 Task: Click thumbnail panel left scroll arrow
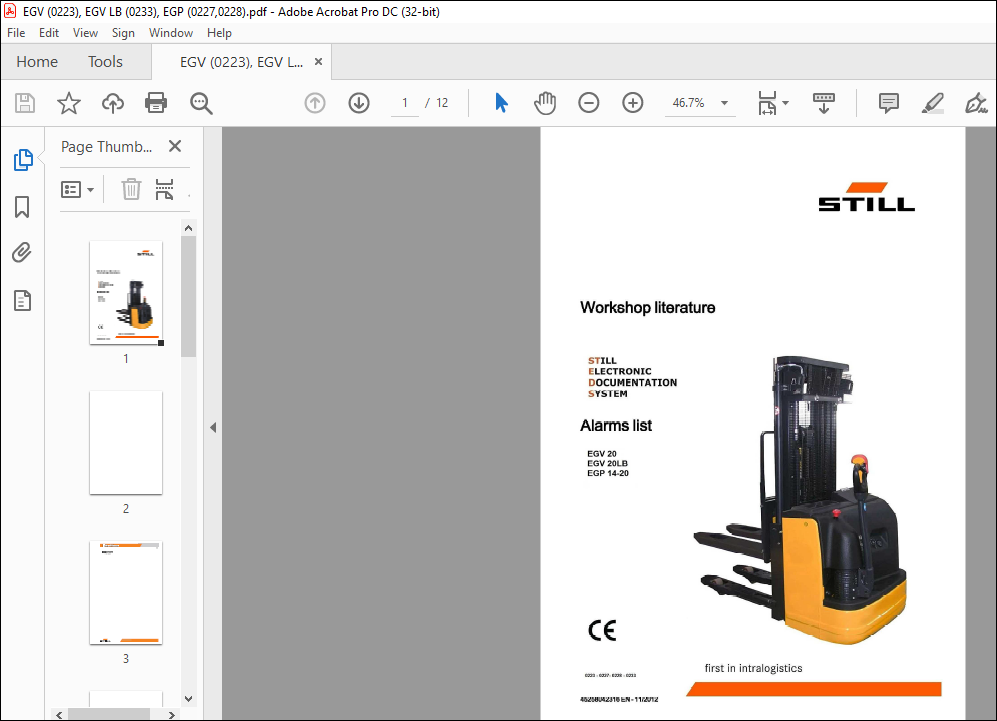59,715
